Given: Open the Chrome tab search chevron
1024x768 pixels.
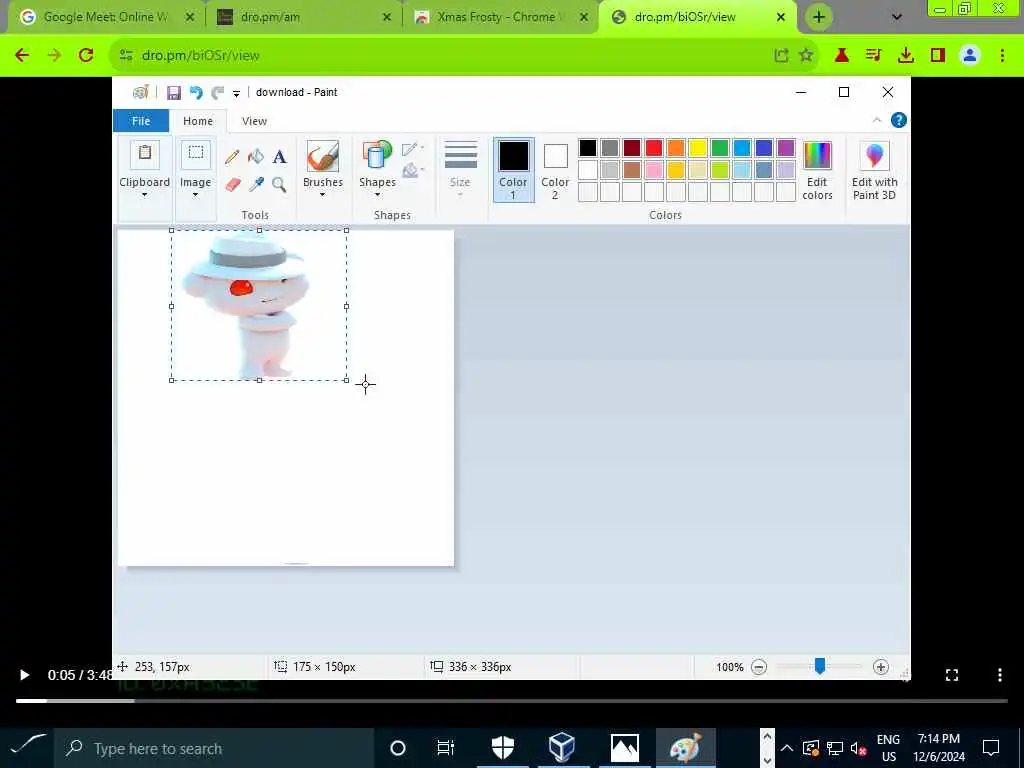Looking at the screenshot, I should pyautogui.click(x=897, y=17).
